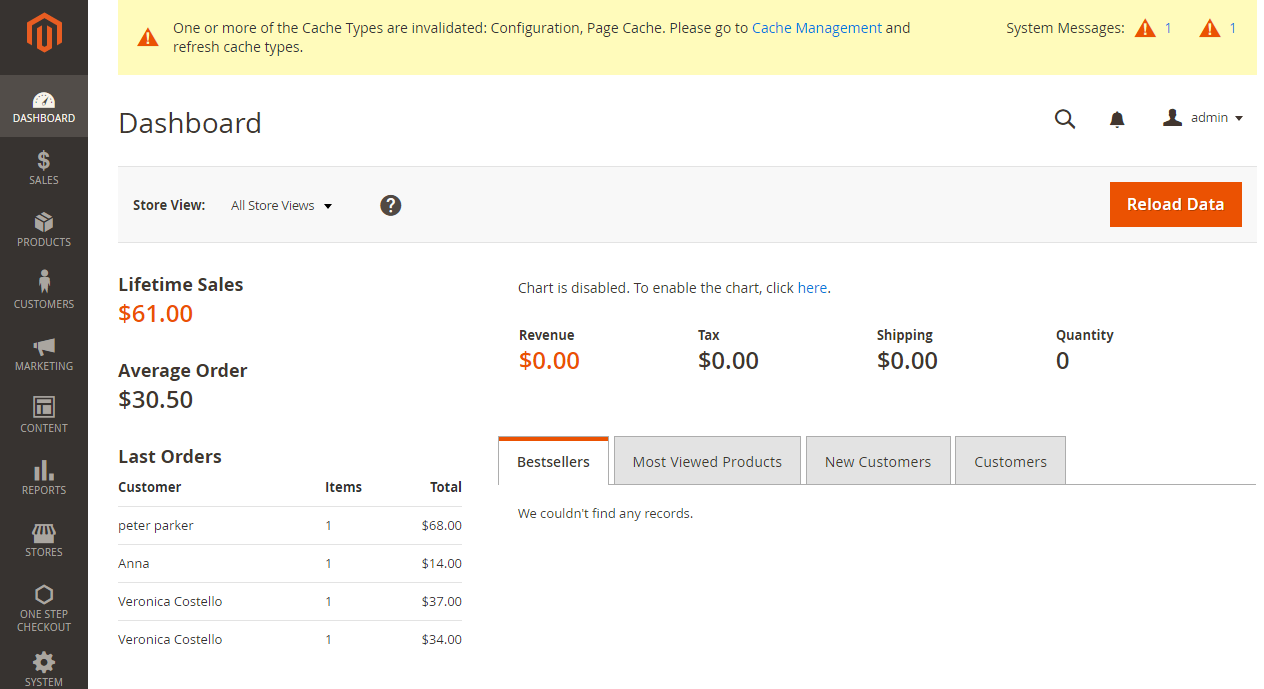1264x689 pixels.
Task: Open the Customers sidebar icon
Action: click(x=44, y=283)
